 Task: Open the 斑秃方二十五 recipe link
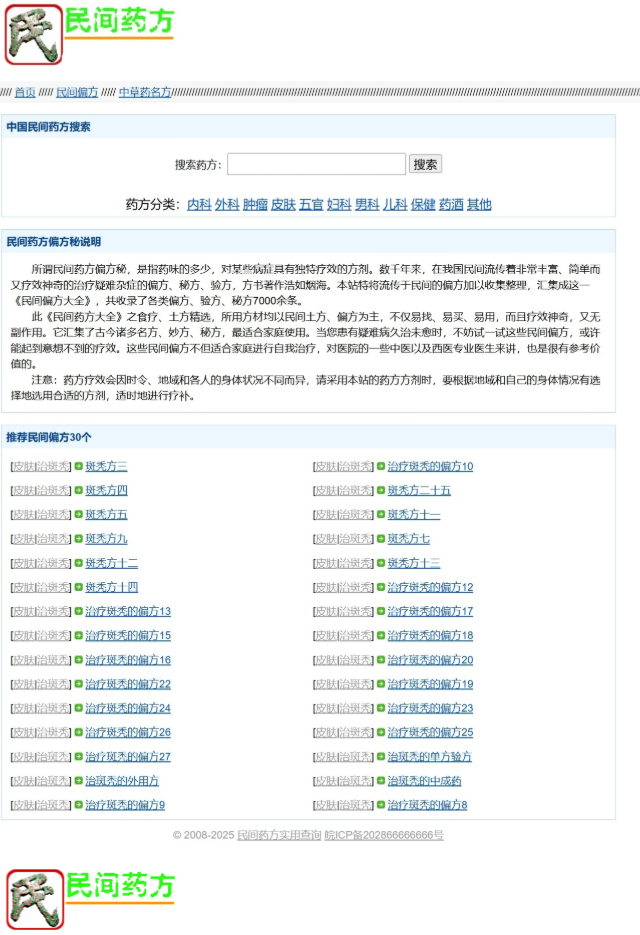click(x=419, y=490)
